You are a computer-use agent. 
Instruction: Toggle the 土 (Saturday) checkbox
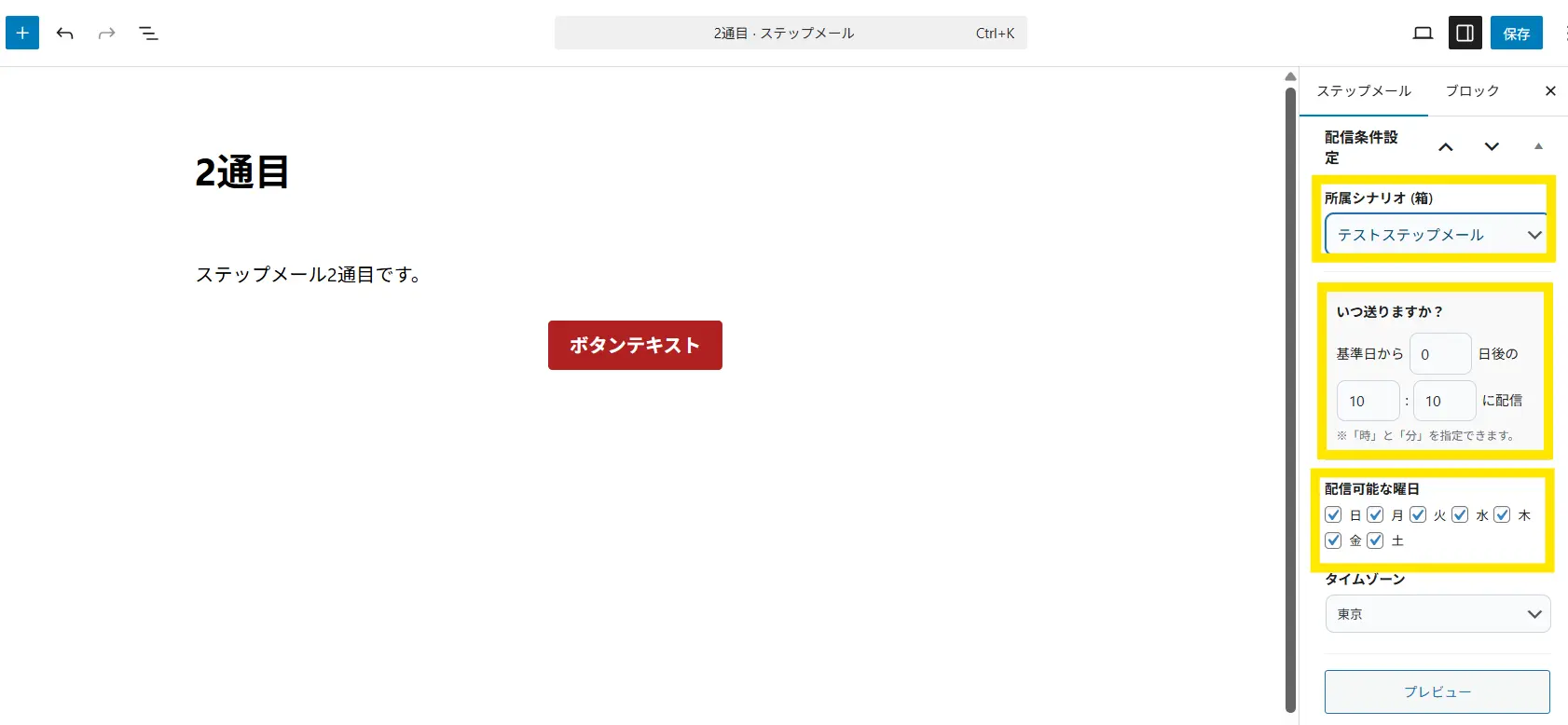pos(1375,540)
